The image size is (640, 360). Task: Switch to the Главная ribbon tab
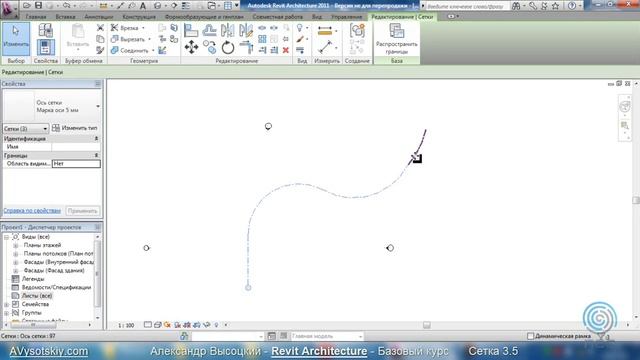[36, 17]
